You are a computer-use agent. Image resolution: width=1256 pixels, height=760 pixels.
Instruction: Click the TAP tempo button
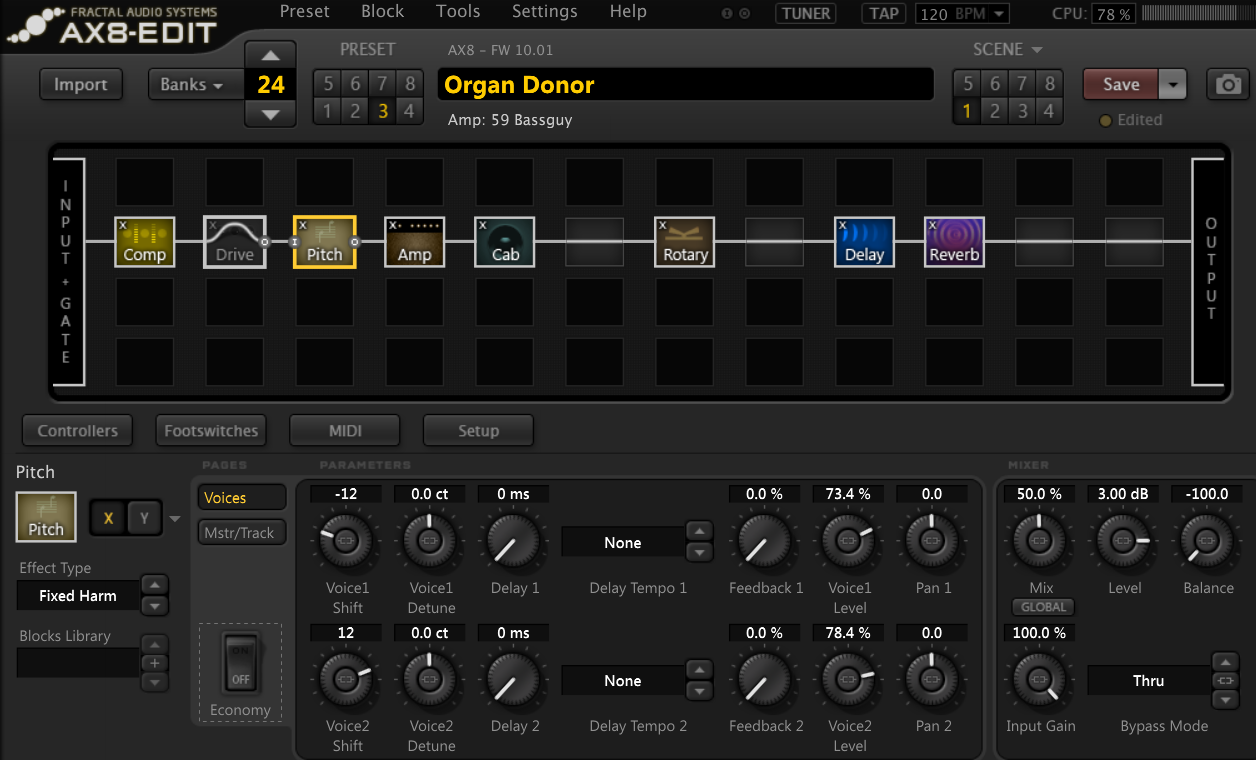coord(884,14)
